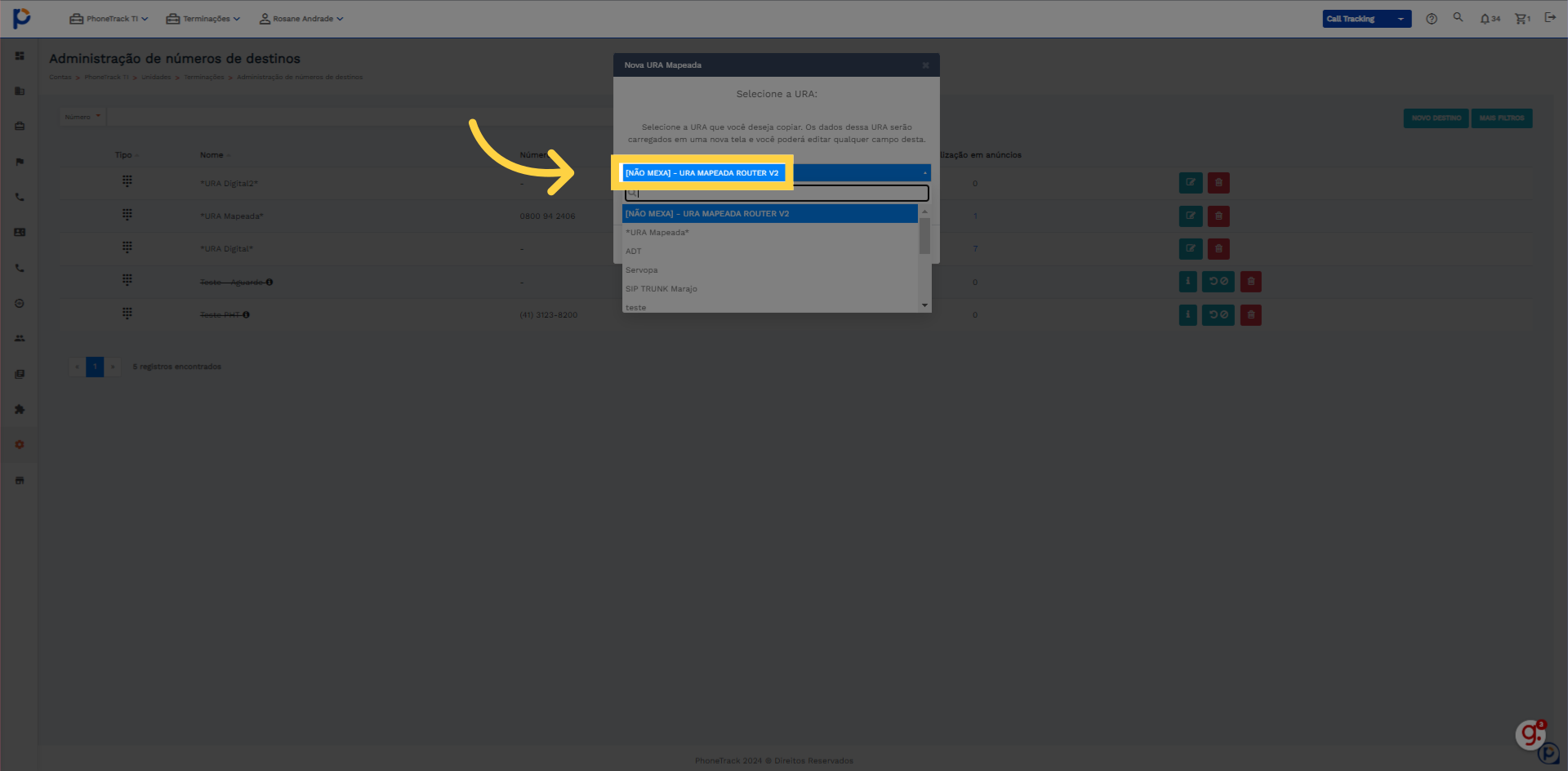Click the MAIS FILTROS button
Image resolution: width=1568 pixels, height=771 pixels.
[x=1501, y=118]
